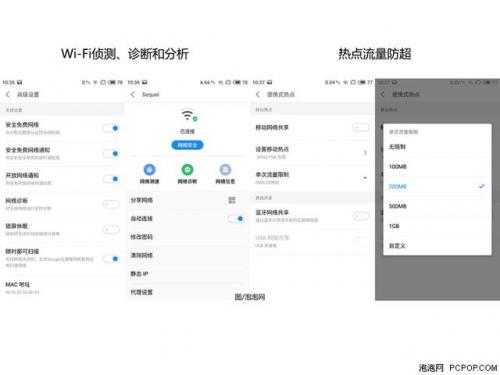500x375 pixels.
Task: Enable the 网络诊断 switch in 高级设置
Action: [x=111, y=204]
